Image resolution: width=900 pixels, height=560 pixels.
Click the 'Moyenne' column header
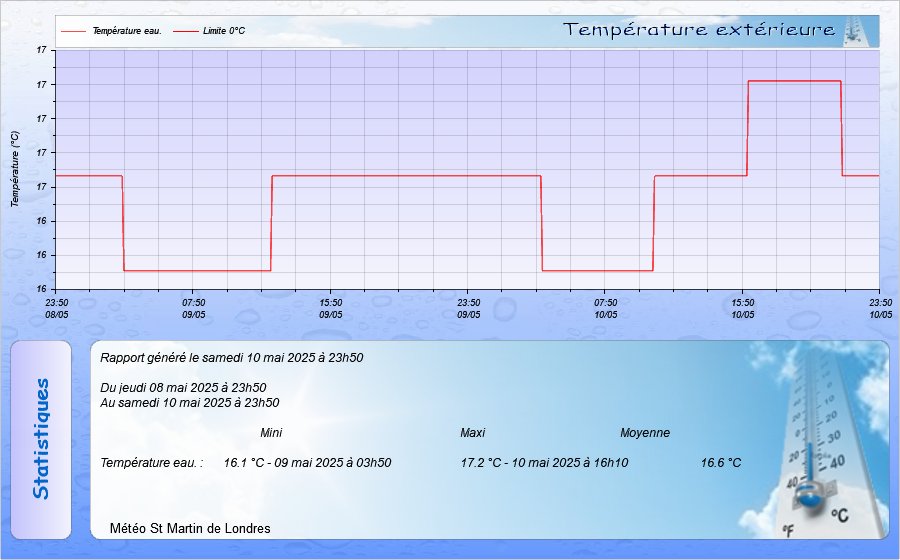[x=645, y=433]
